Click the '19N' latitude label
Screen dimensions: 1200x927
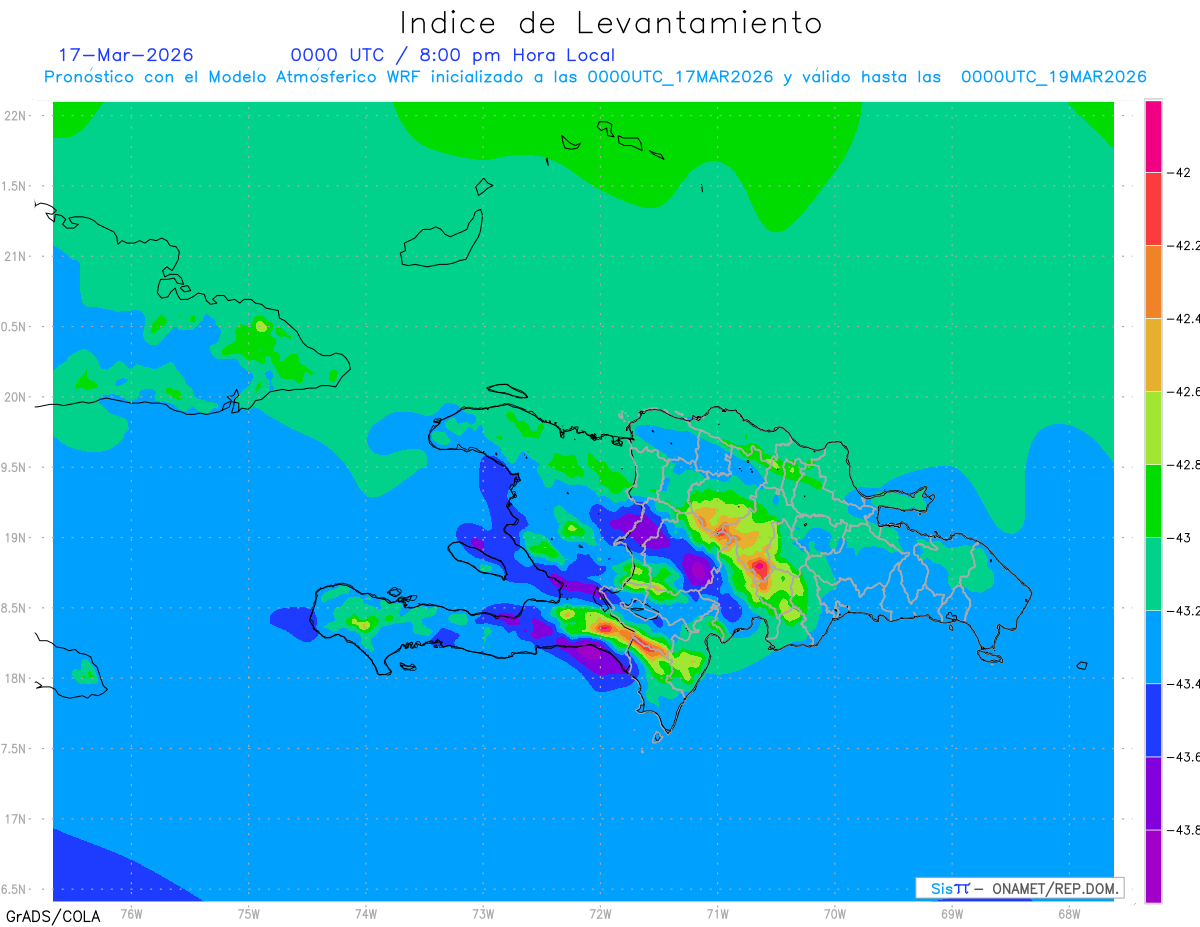[17, 537]
